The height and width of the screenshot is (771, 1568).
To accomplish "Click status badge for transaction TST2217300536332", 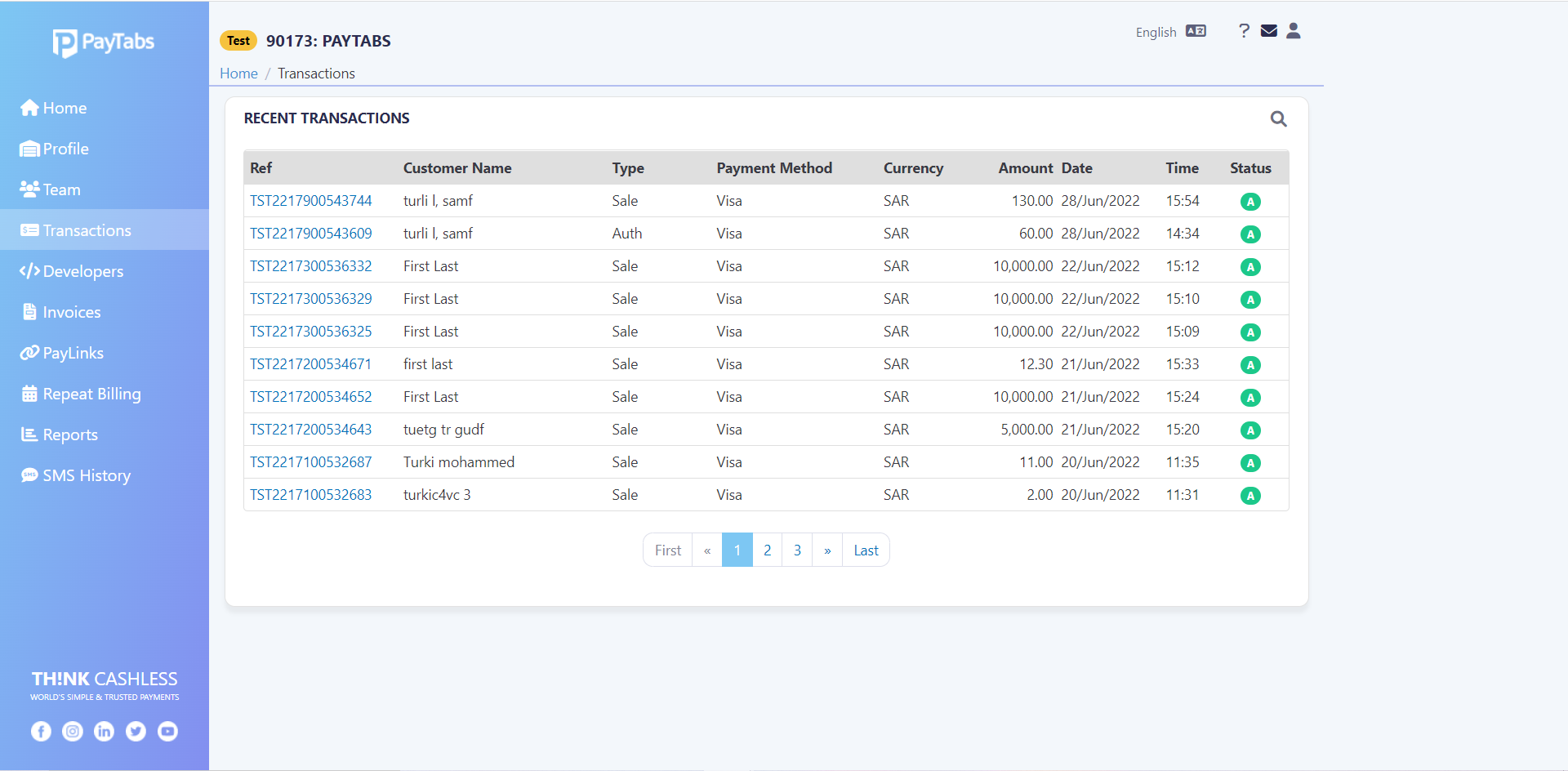I will coord(1250,267).
